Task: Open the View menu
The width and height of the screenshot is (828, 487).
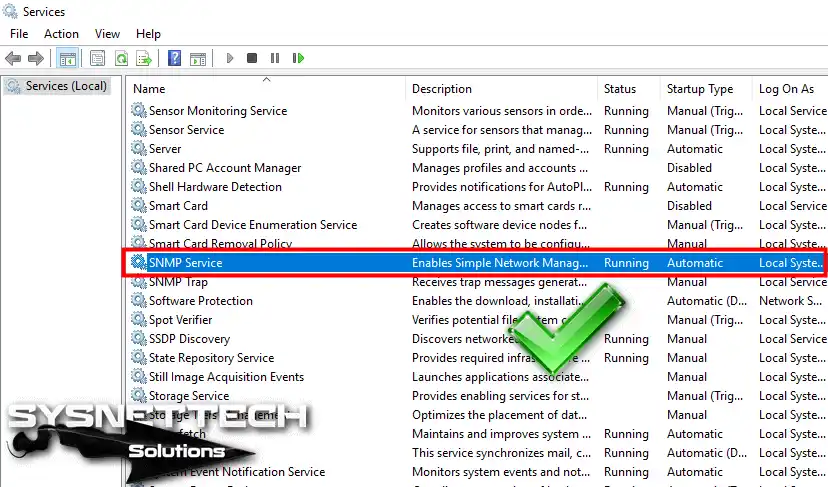Action: coord(107,34)
